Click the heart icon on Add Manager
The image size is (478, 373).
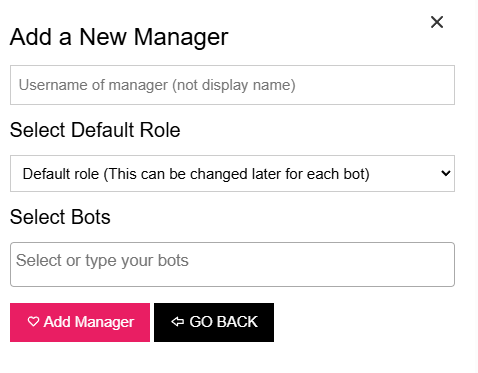[x=33, y=322]
